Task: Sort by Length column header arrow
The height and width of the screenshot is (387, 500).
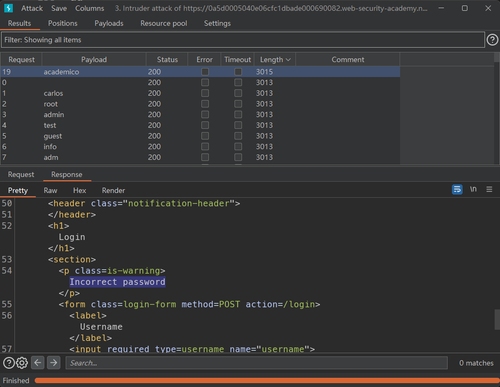Action: pos(288,60)
